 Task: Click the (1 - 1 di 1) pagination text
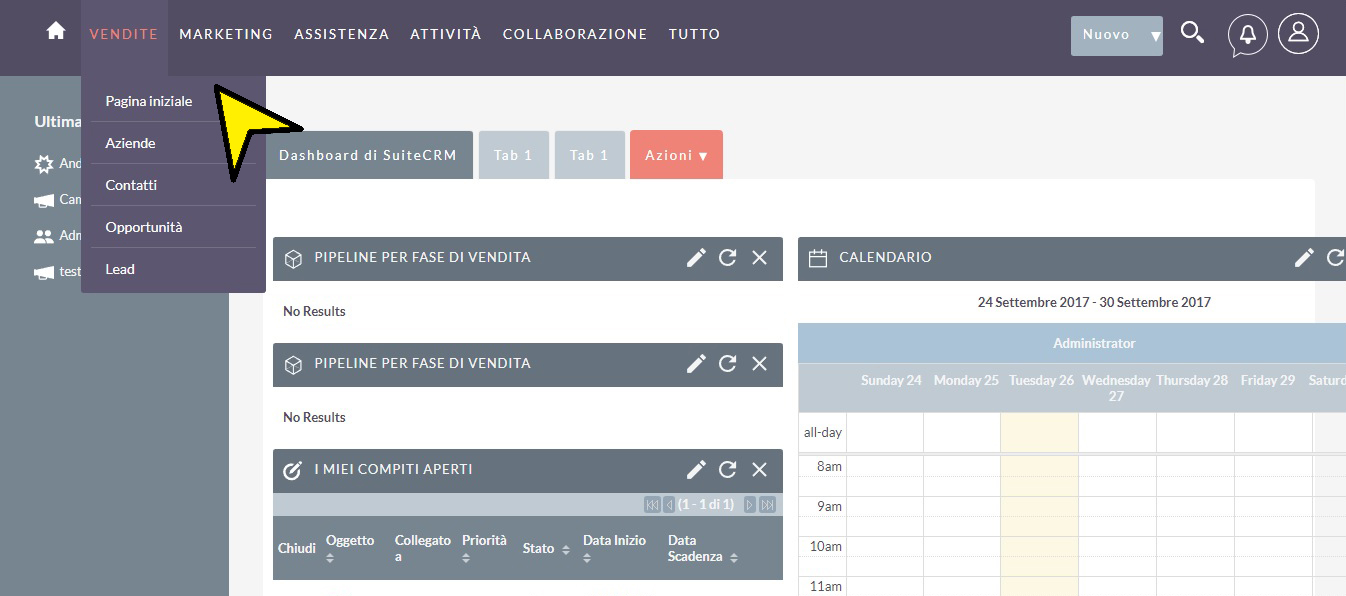[x=706, y=505]
